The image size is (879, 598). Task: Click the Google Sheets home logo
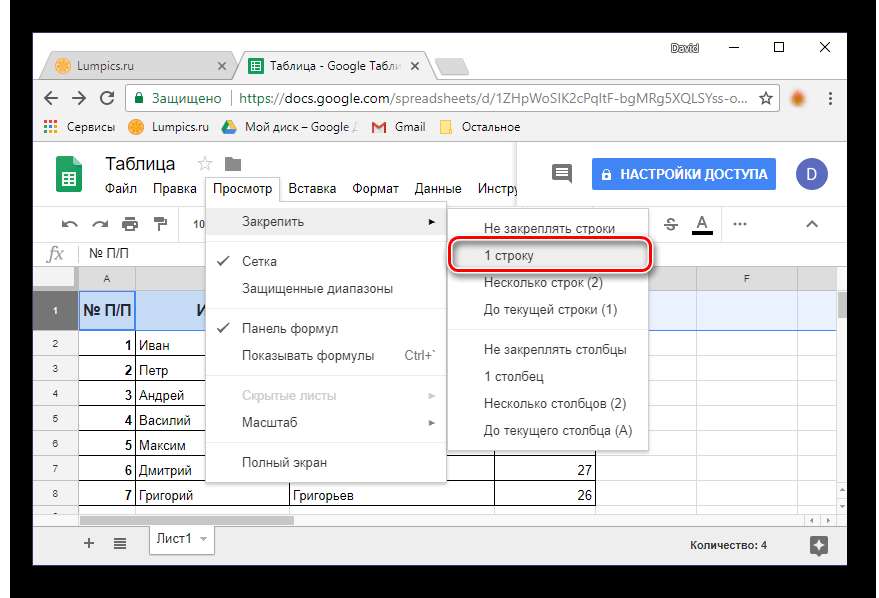click(69, 174)
